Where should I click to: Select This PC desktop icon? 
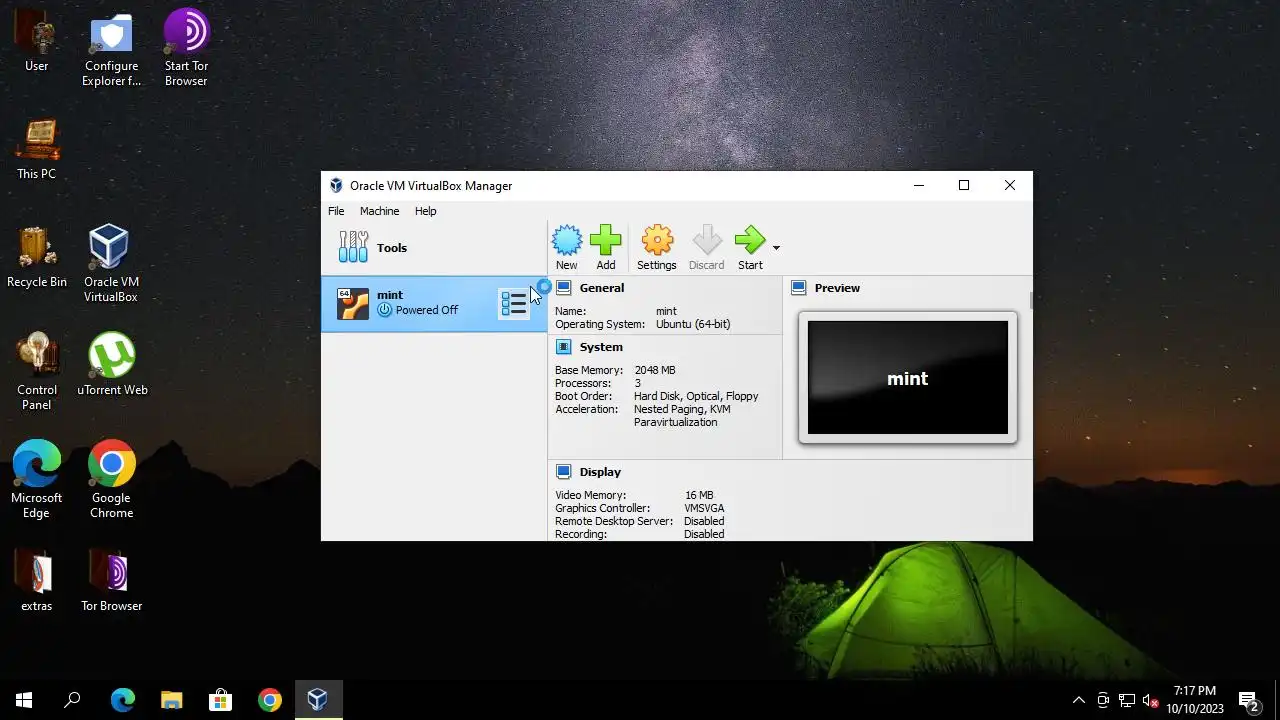[37, 150]
